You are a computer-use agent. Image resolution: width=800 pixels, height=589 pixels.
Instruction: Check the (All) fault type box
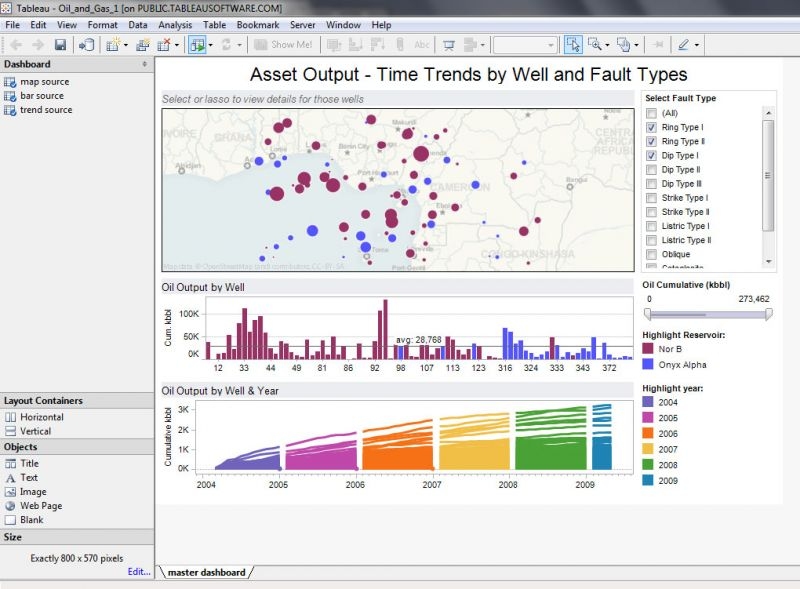[652, 114]
